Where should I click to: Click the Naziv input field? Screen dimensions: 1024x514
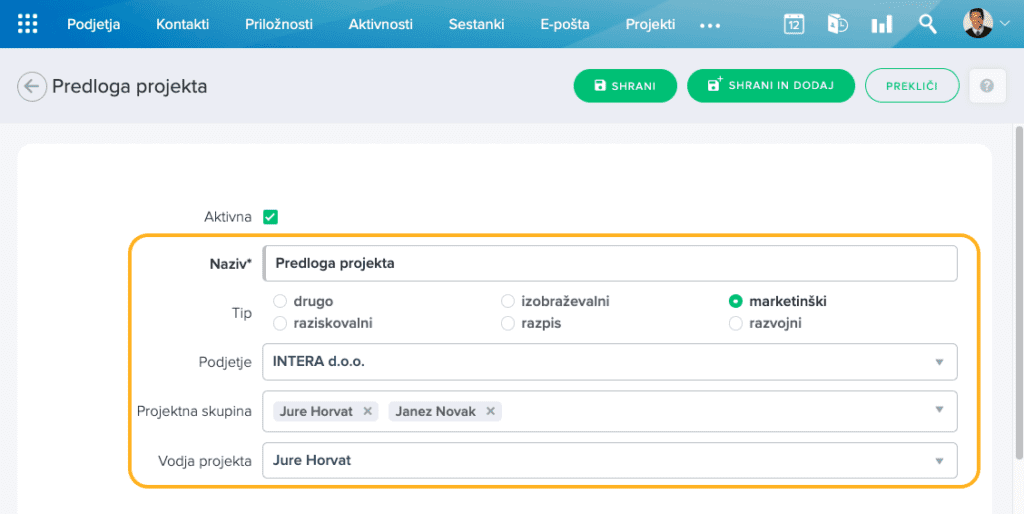610,263
